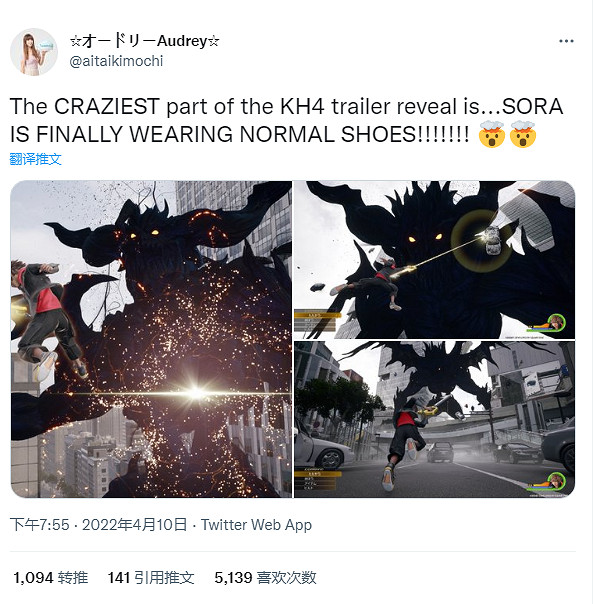View the 5,139 喜欢次数 likes list
The image size is (593, 604).
(x=265, y=578)
